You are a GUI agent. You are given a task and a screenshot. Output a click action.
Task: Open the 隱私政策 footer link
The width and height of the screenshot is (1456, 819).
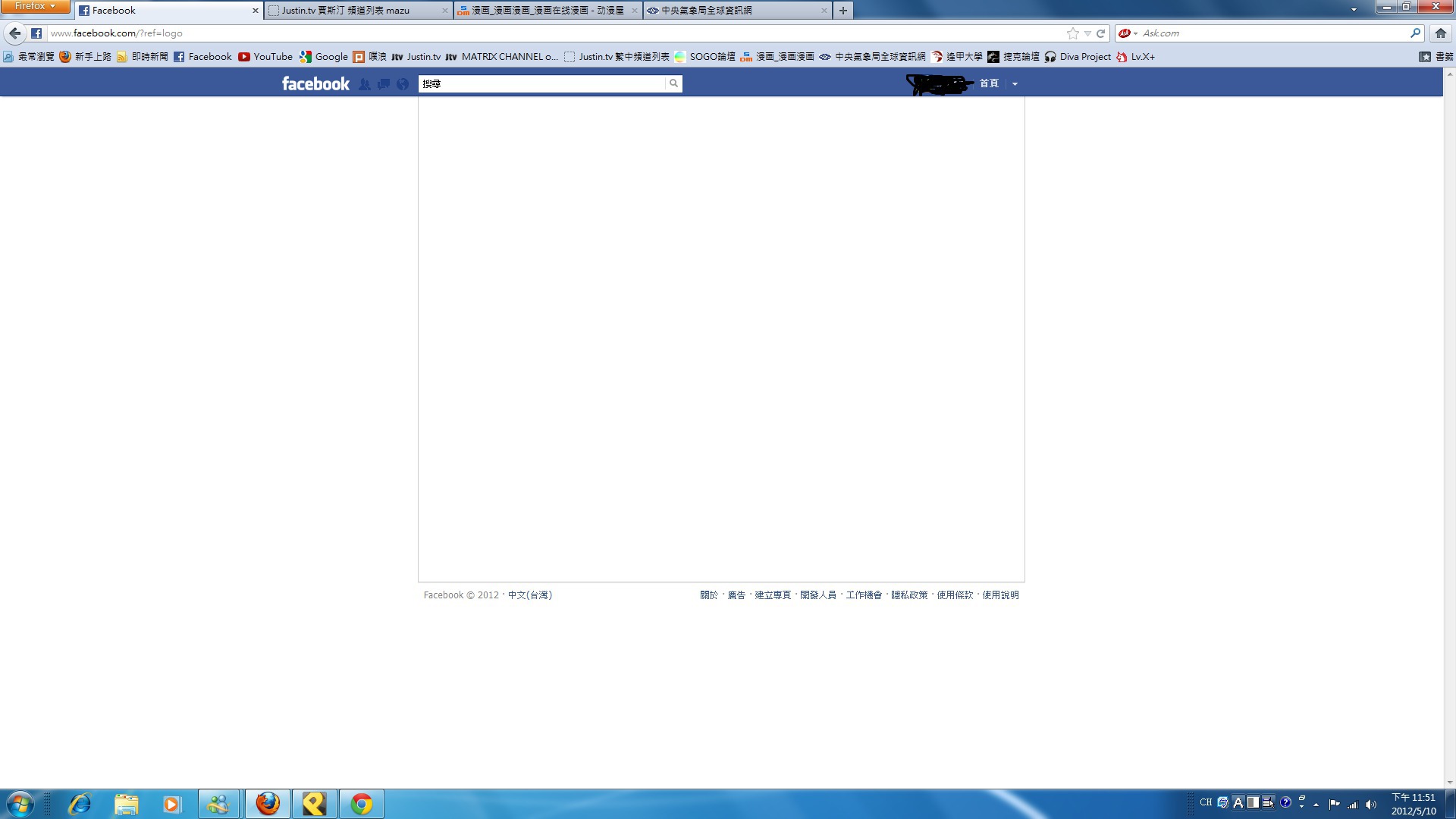pyautogui.click(x=909, y=595)
